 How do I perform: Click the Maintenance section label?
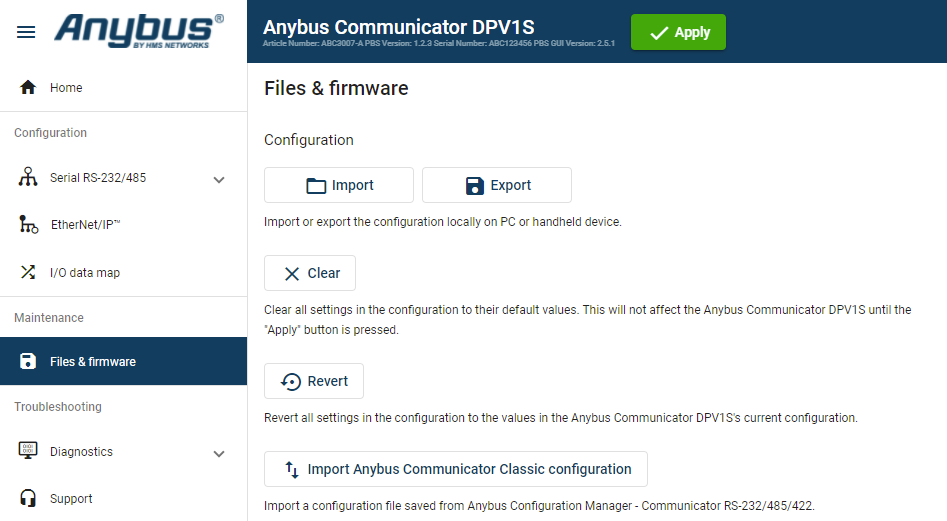click(49, 318)
